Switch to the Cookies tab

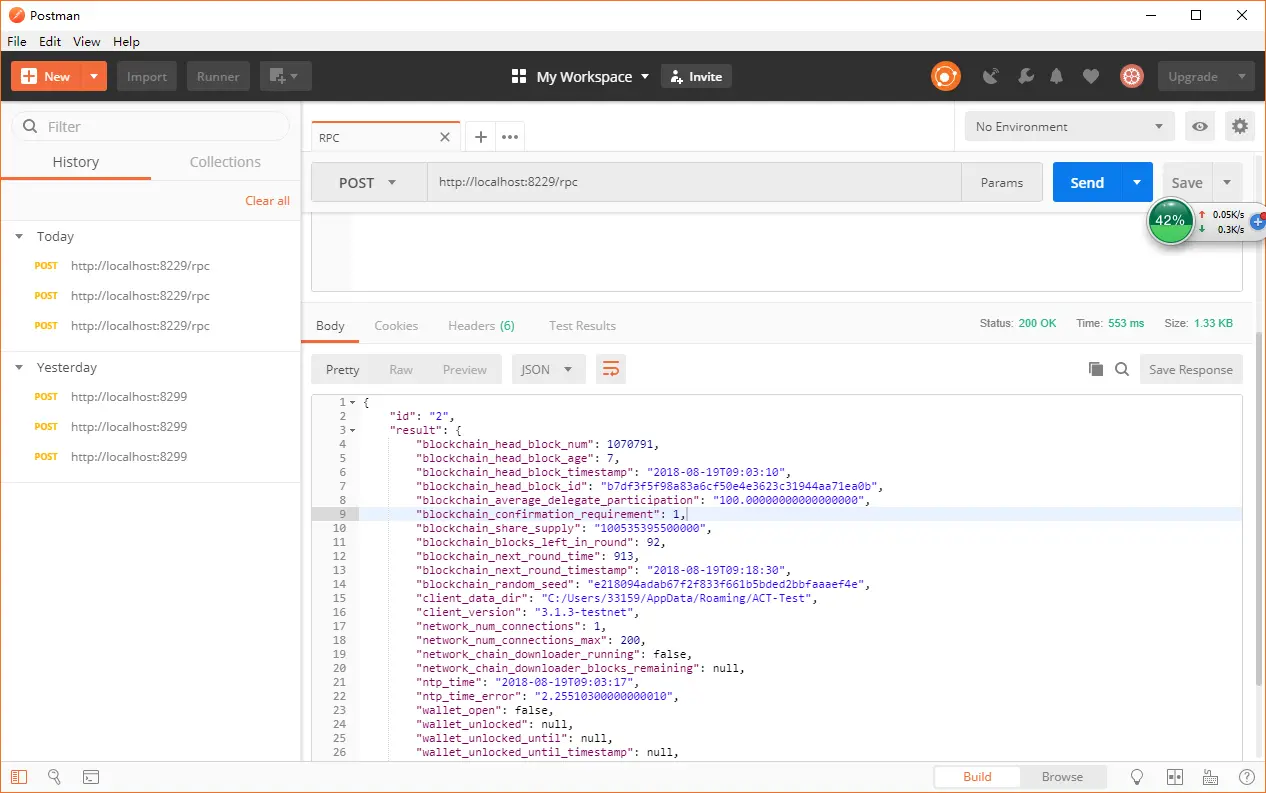[x=396, y=325]
